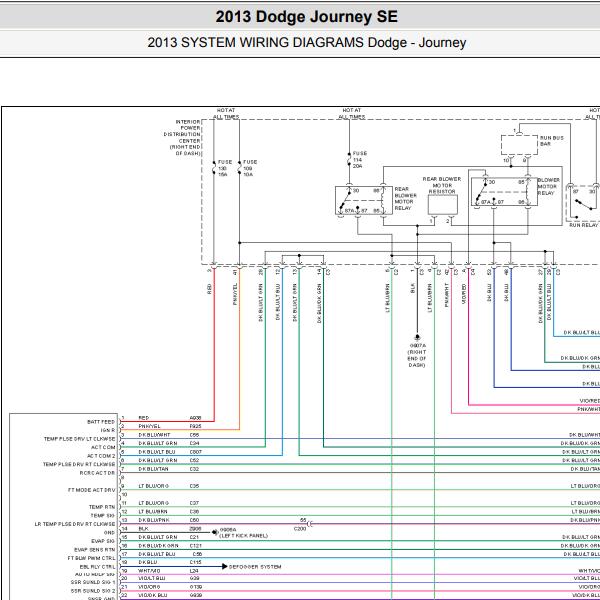Click pin 19 WHT/VIO wire label
Viewport: 600px width, 600px height.
pyautogui.click(x=149, y=571)
